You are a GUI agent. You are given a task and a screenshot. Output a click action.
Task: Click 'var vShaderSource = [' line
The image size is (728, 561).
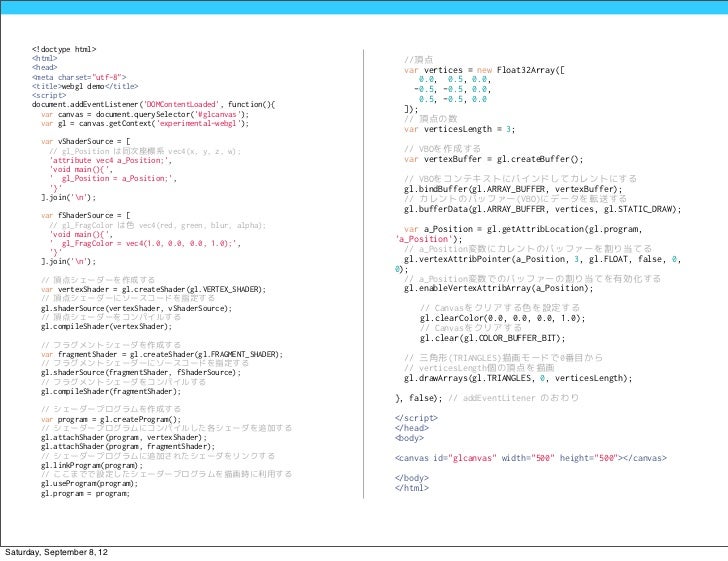pyautogui.click(x=85, y=141)
